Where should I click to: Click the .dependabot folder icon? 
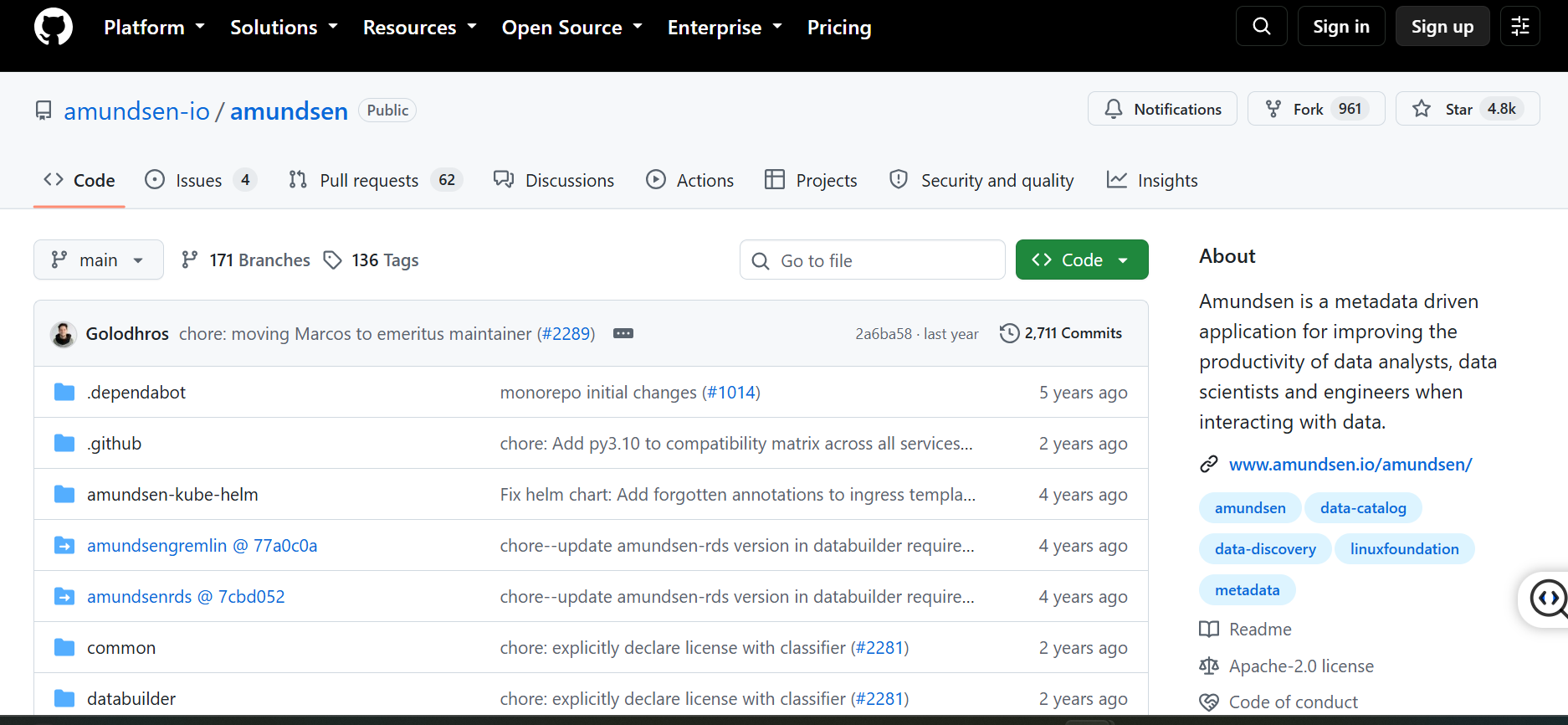[x=64, y=392]
